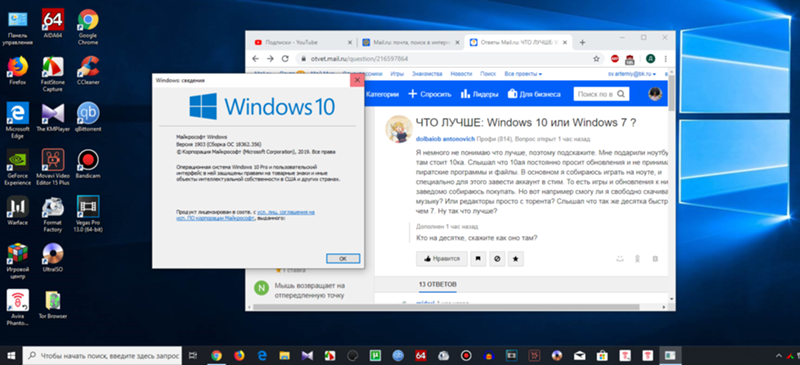Click the Chrome address bar URL
This screenshot has height=365, width=800.
click(361, 59)
